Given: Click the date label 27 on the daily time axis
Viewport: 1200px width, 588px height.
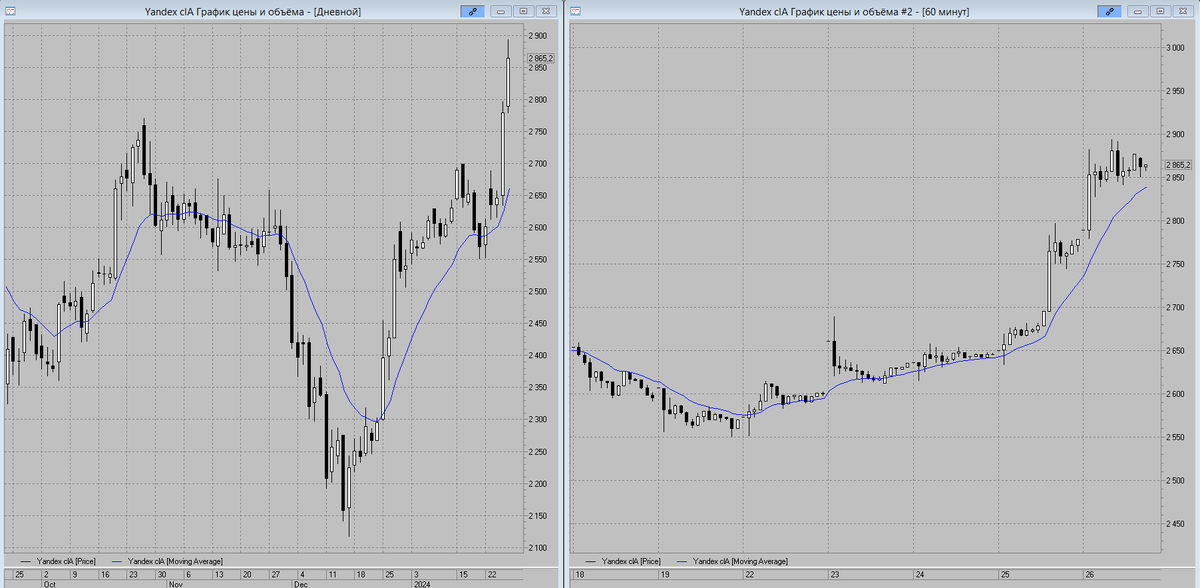Looking at the screenshot, I should pyautogui.click(x=275, y=575).
